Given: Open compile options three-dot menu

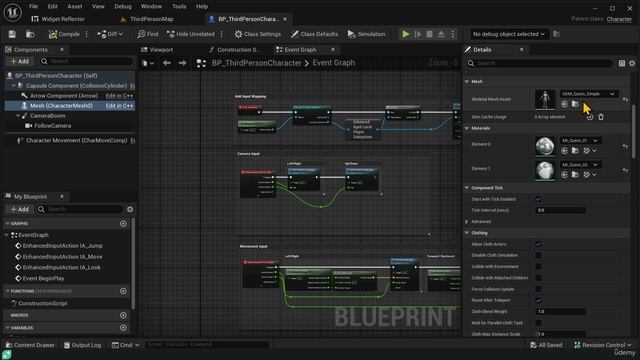Looking at the screenshot, I should [87, 34].
